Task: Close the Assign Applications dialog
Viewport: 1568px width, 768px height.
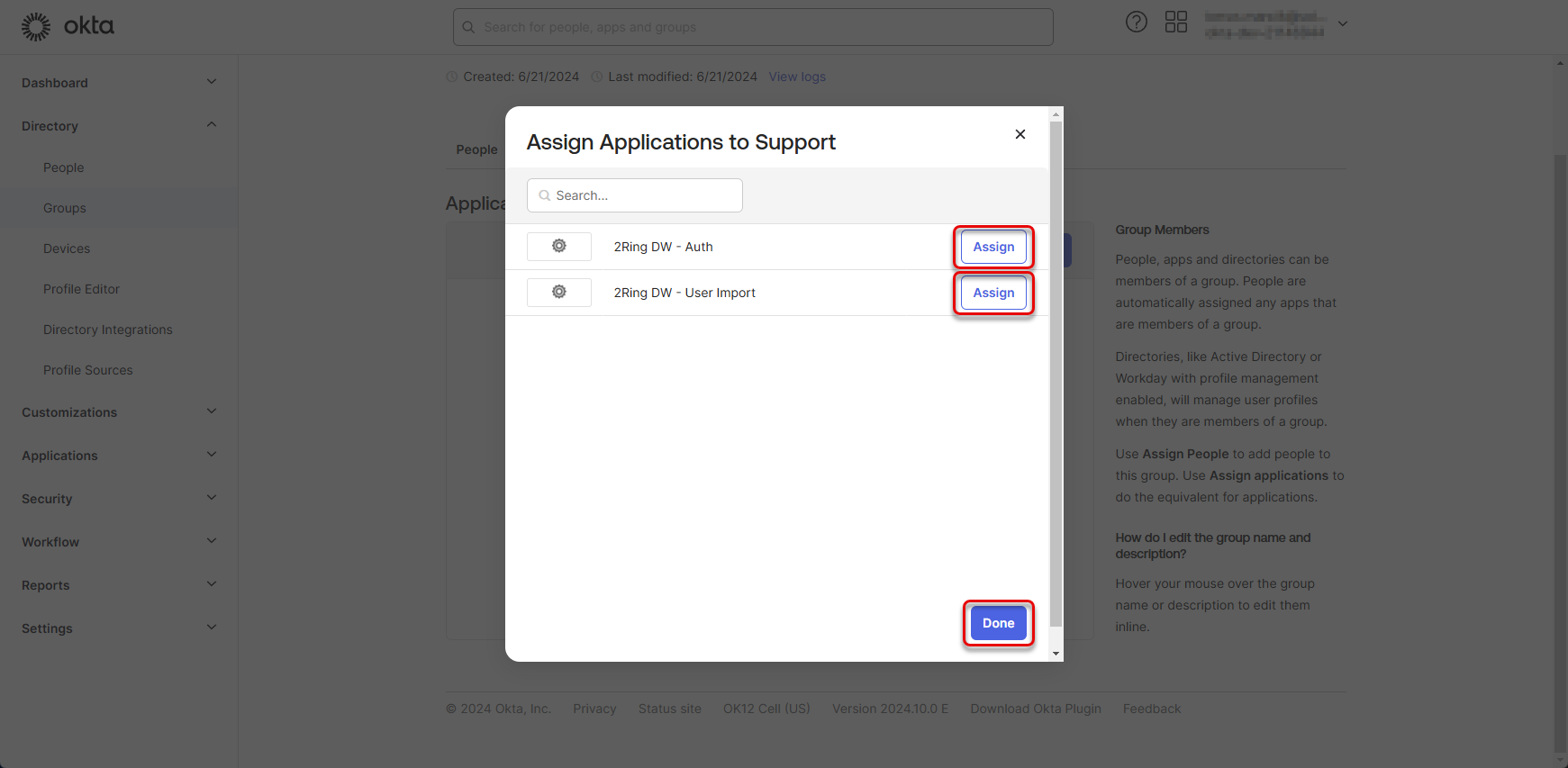Action: [1020, 134]
